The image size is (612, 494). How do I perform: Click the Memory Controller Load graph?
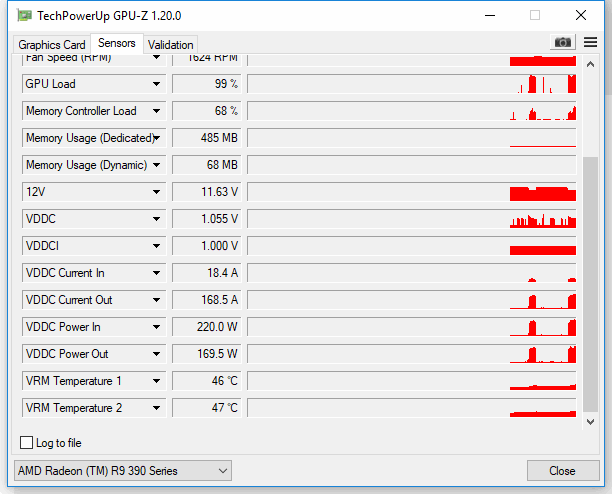(x=412, y=111)
